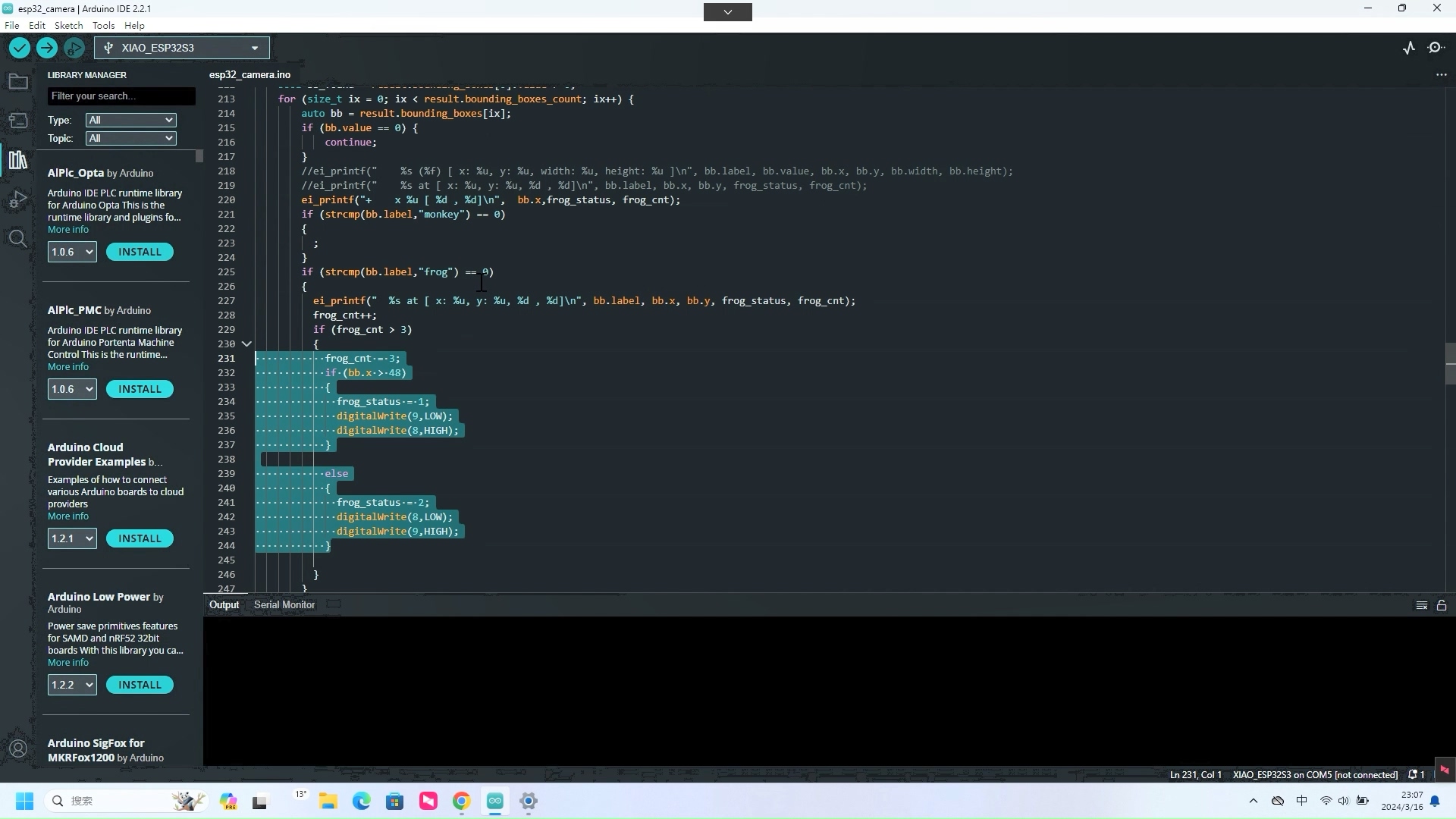Viewport: 1456px width, 819px height.
Task: Open the Search sidebar icon
Action: point(18,239)
